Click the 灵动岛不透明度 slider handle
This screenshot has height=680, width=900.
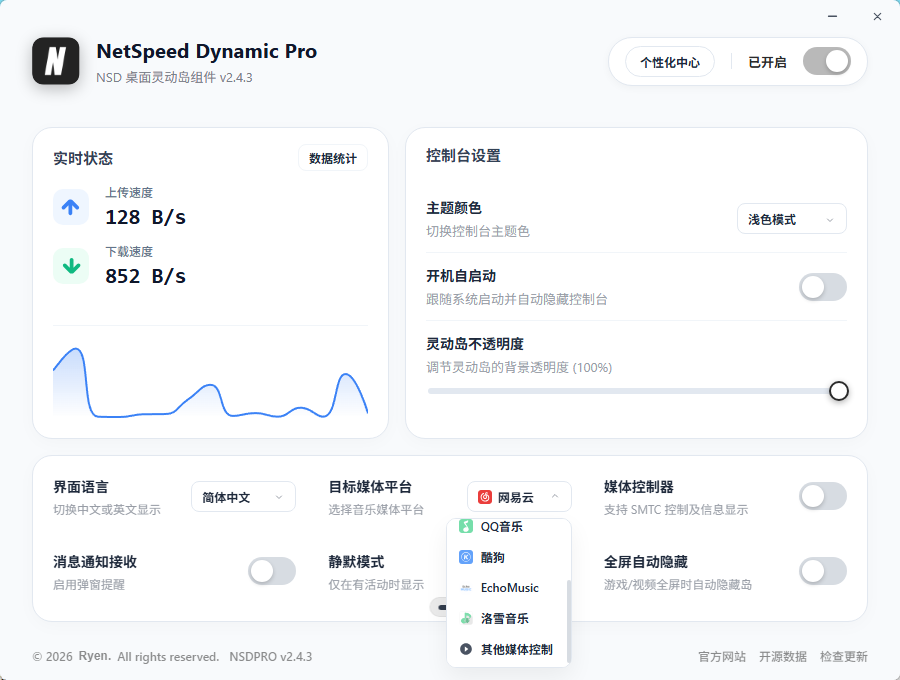coord(839,391)
